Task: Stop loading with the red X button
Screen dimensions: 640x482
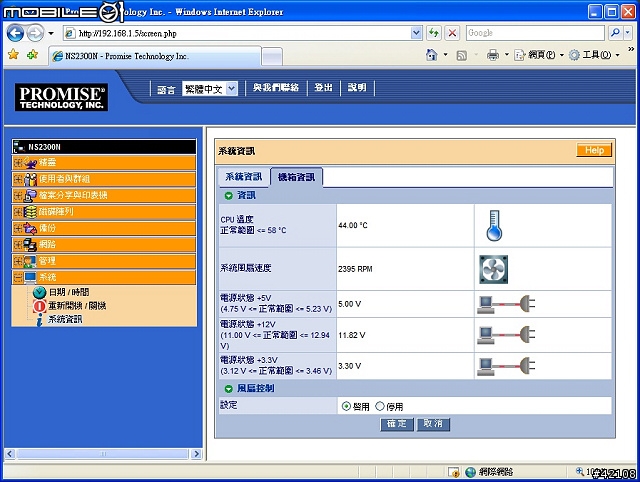Action: (x=452, y=33)
